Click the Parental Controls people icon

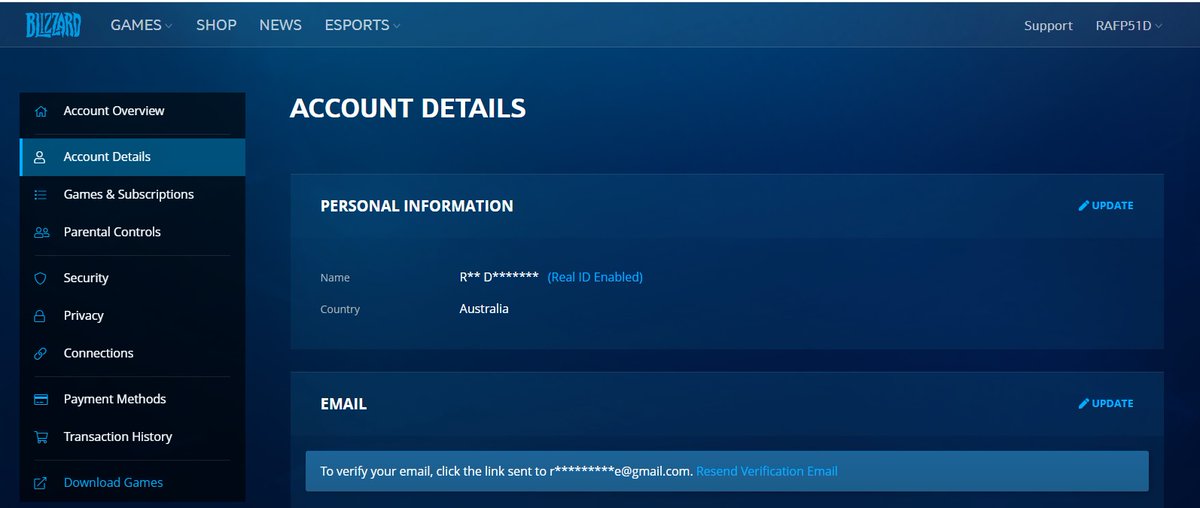41,232
